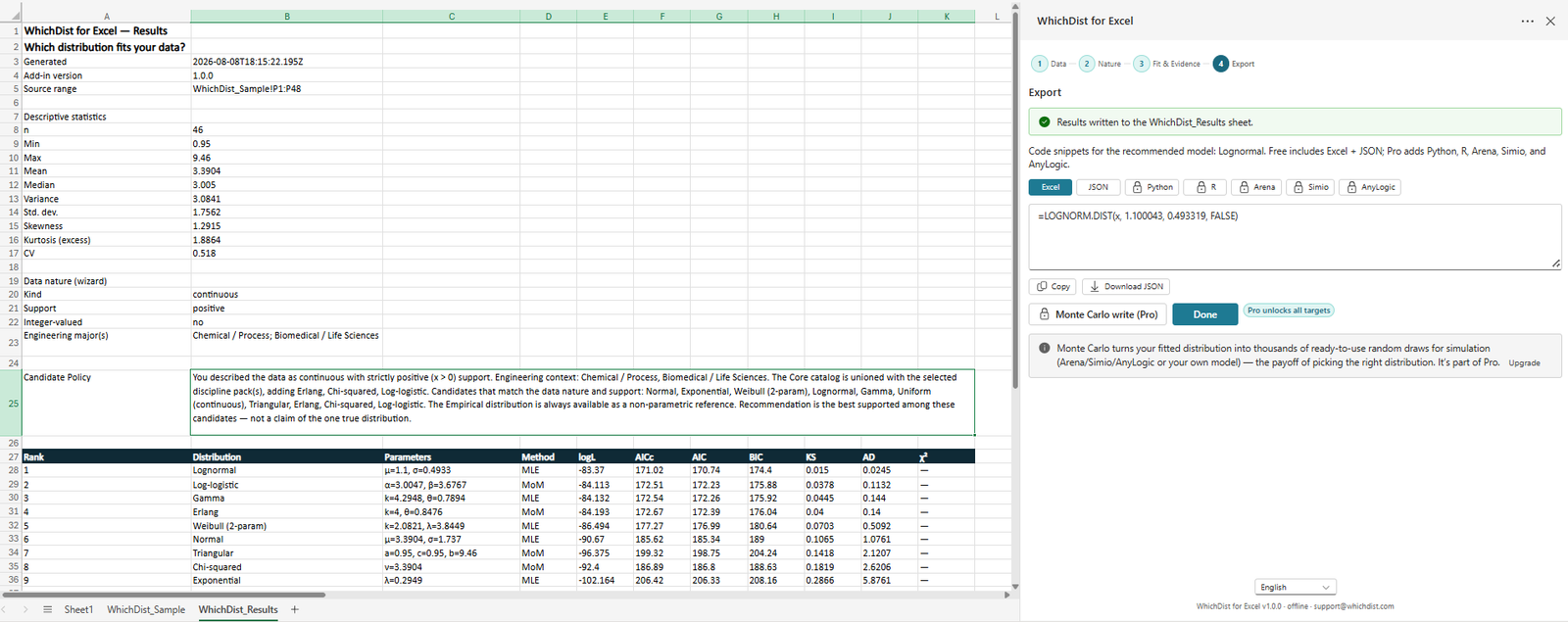The width and height of the screenshot is (1568, 622).
Task: Close the WhichDist for Excel pane
Action: (1550, 21)
